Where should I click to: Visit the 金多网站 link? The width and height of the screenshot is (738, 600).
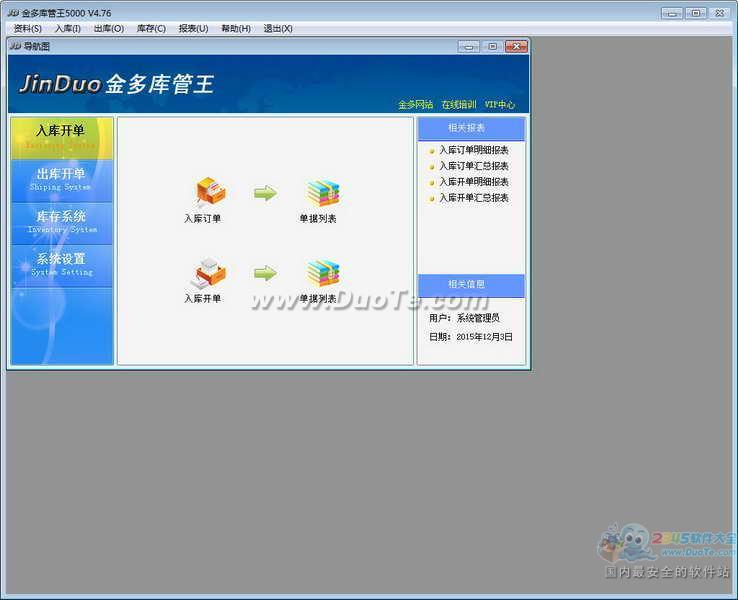[x=415, y=104]
